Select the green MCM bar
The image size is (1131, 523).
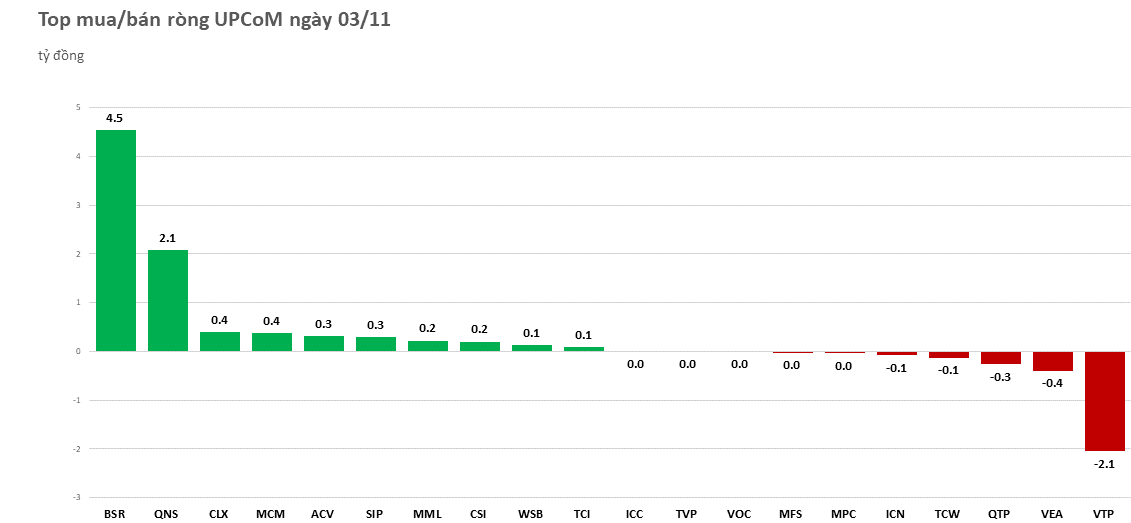(x=272, y=342)
